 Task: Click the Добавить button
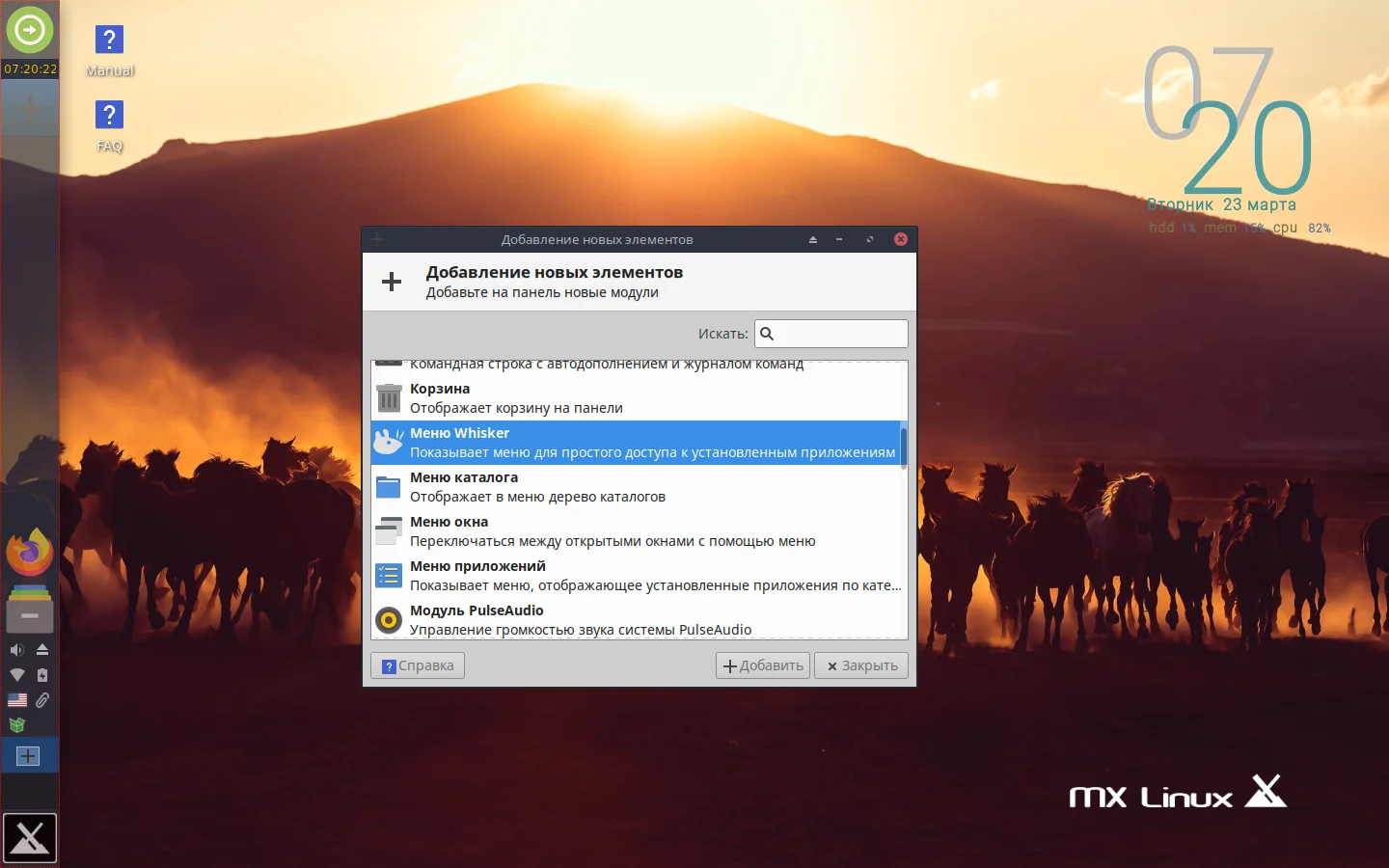tap(762, 665)
